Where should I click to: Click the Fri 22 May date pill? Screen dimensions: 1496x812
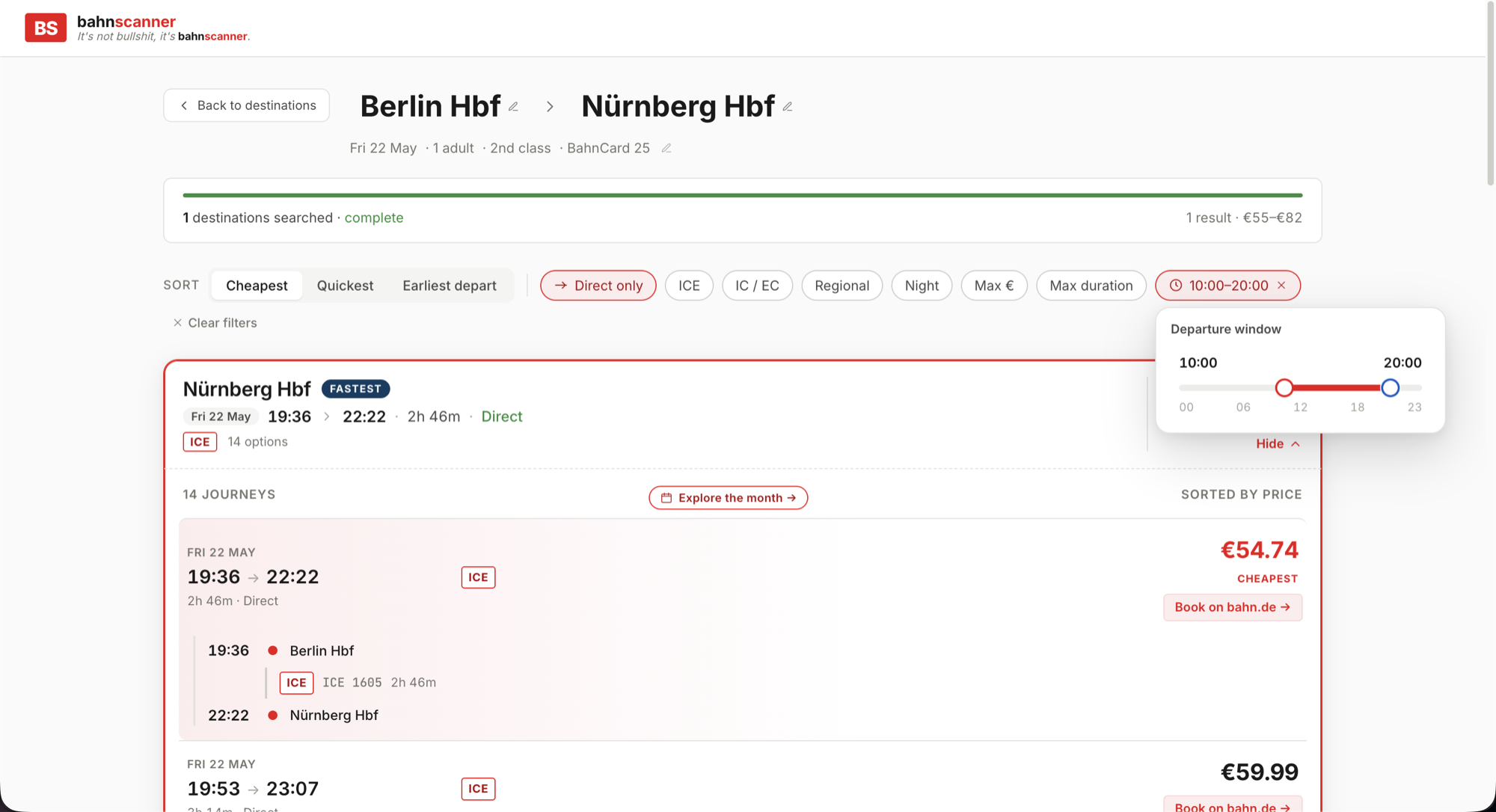221,416
